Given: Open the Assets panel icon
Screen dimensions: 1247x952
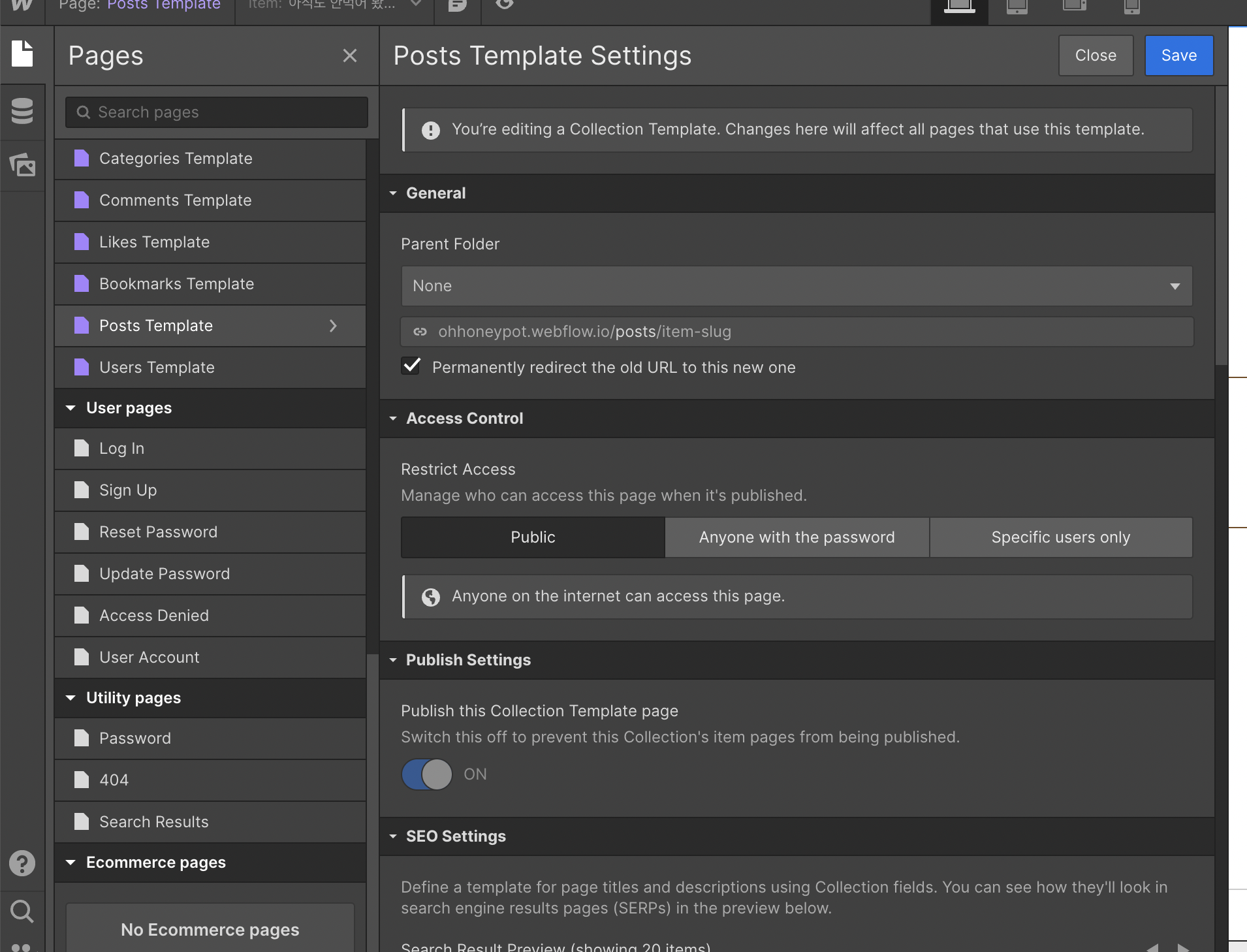Looking at the screenshot, I should pyautogui.click(x=22, y=165).
